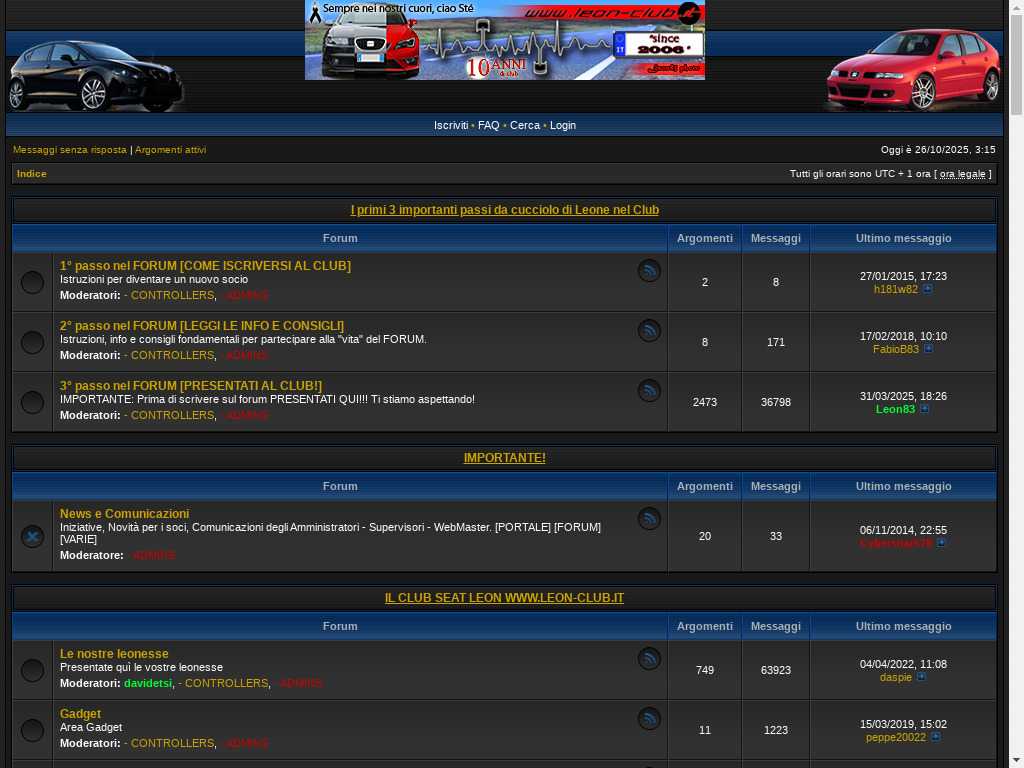View 'Argomenti attivi' topics
The width and height of the screenshot is (1024, 768).
[x=171, y=150]
